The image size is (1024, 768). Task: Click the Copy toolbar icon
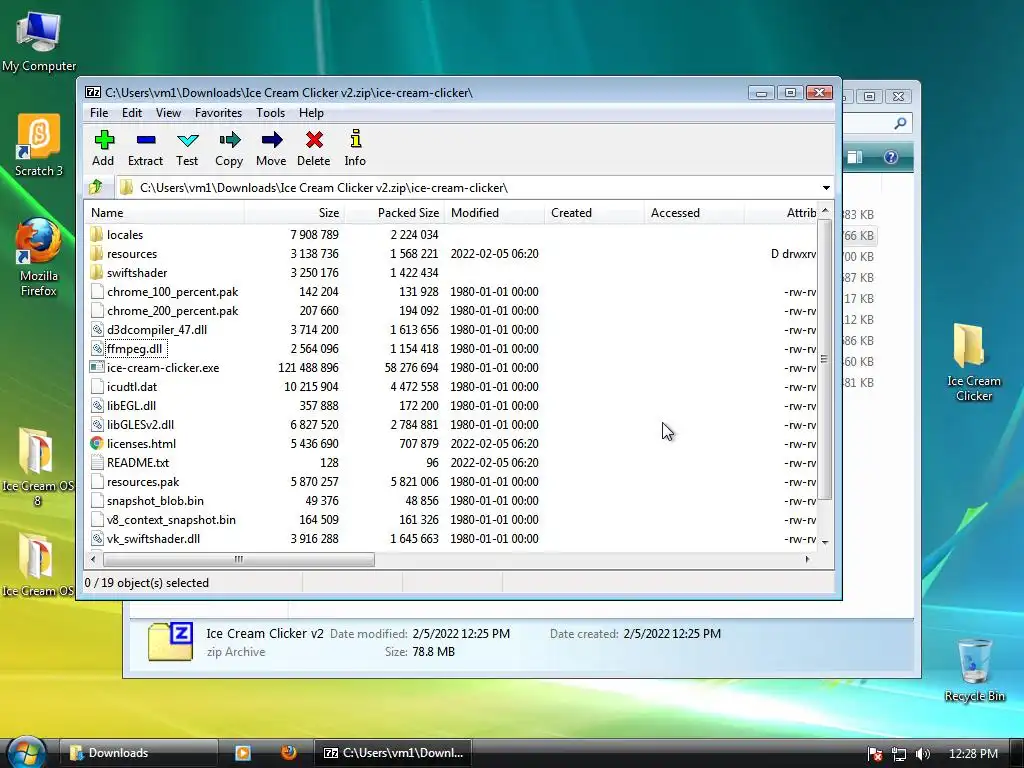(229, 148)
